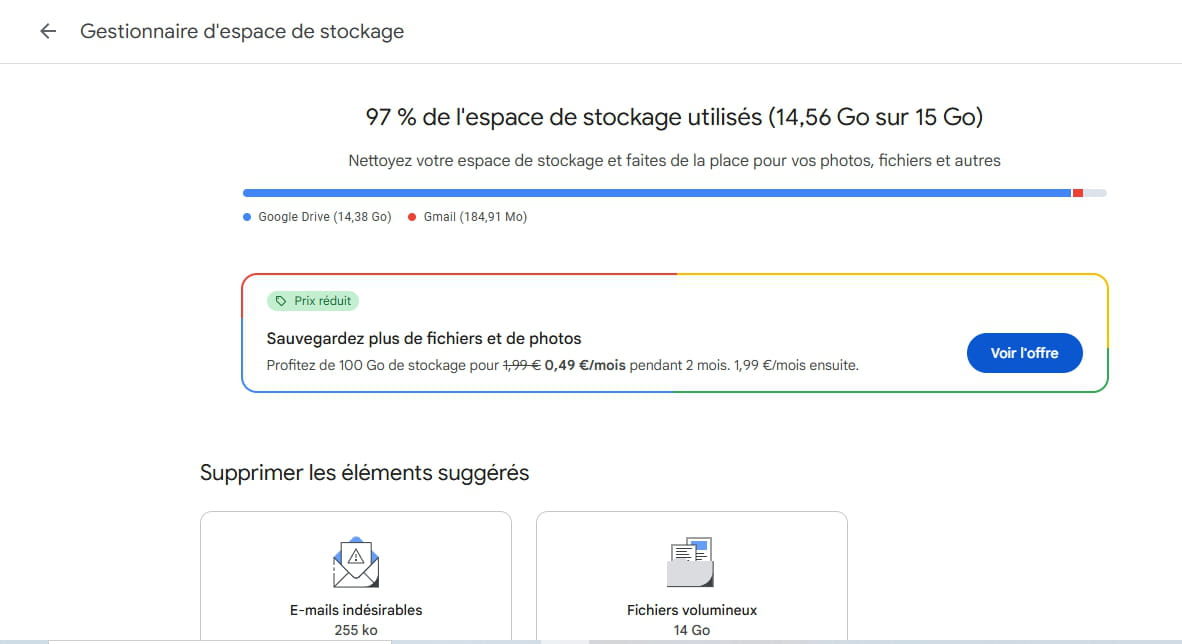This screenshot has height=644, width=1182.
Task: Click the price tag icon in Prix réduit
Action: (x=280, y=301)
